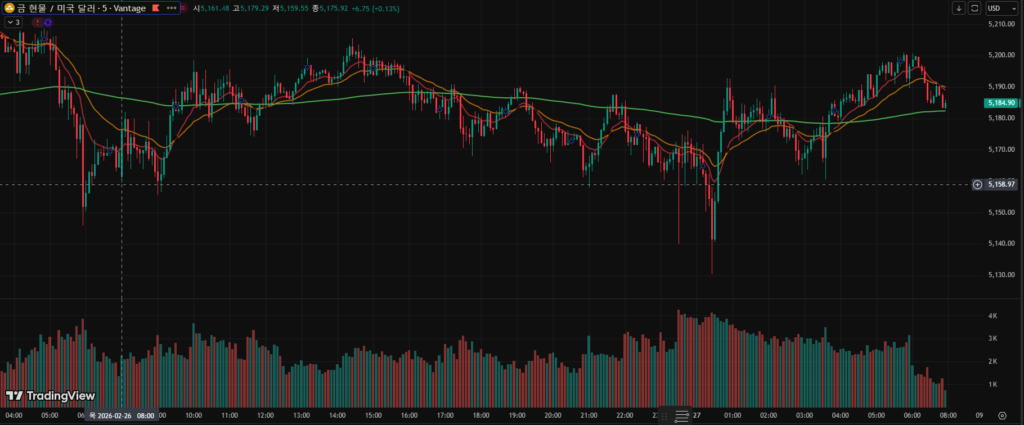Click the red flag icon by Vantage
The width and height of the screenshot is (1024, 425).
pyautogui.click(x=156, y=8)
